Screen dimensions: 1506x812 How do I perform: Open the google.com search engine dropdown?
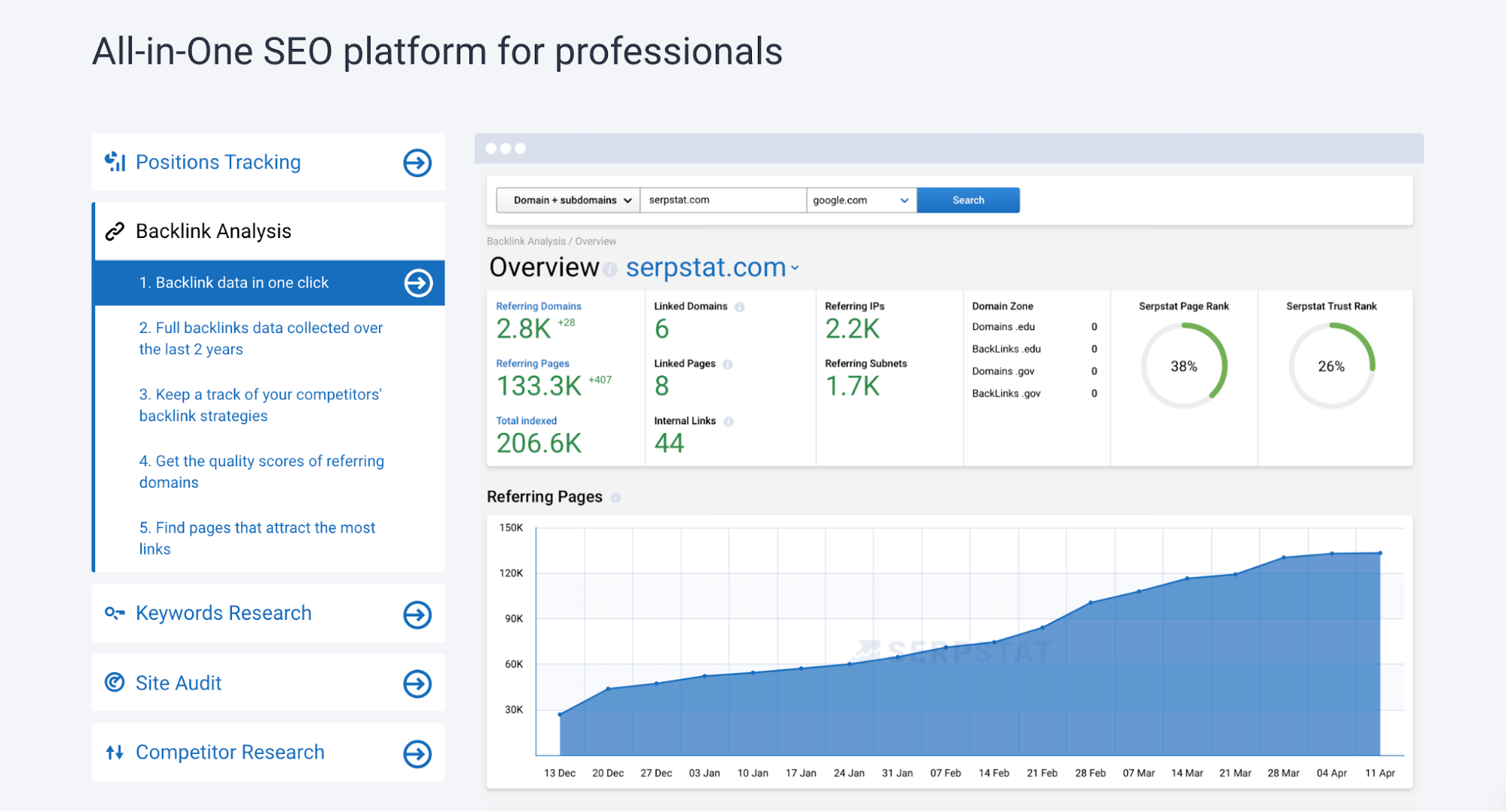[x=861, y=200]
